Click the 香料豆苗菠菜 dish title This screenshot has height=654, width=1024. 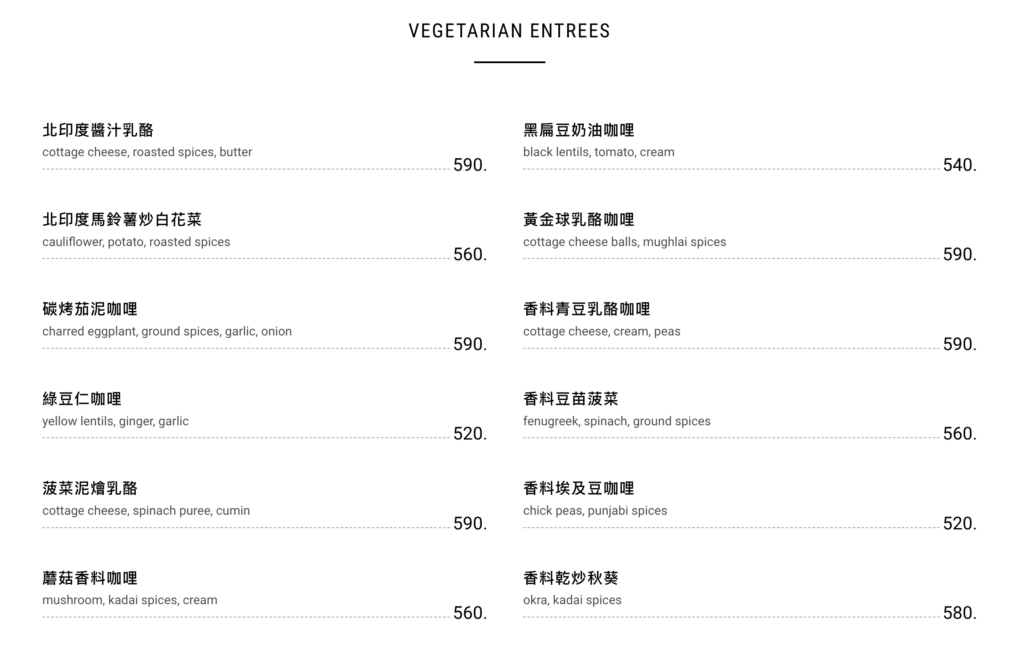coord(571,399)
